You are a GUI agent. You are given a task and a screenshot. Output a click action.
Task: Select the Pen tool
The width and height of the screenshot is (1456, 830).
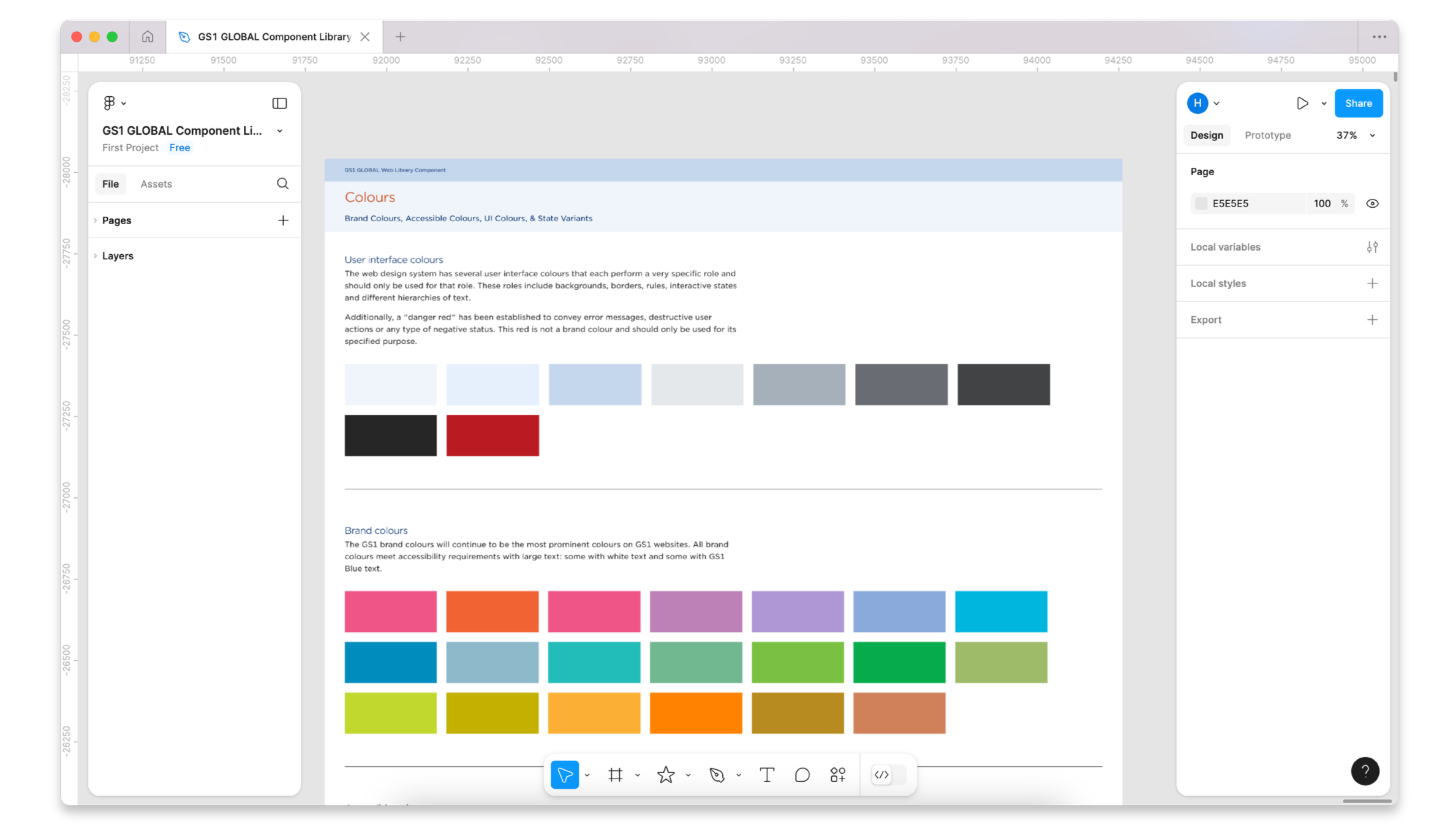[x=717, y=775]
